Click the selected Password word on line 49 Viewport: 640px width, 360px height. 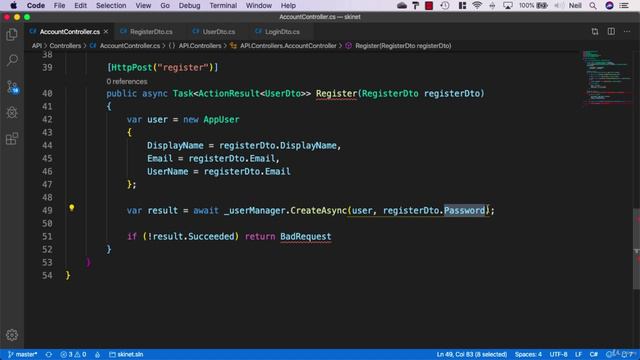tap(464, 211)
